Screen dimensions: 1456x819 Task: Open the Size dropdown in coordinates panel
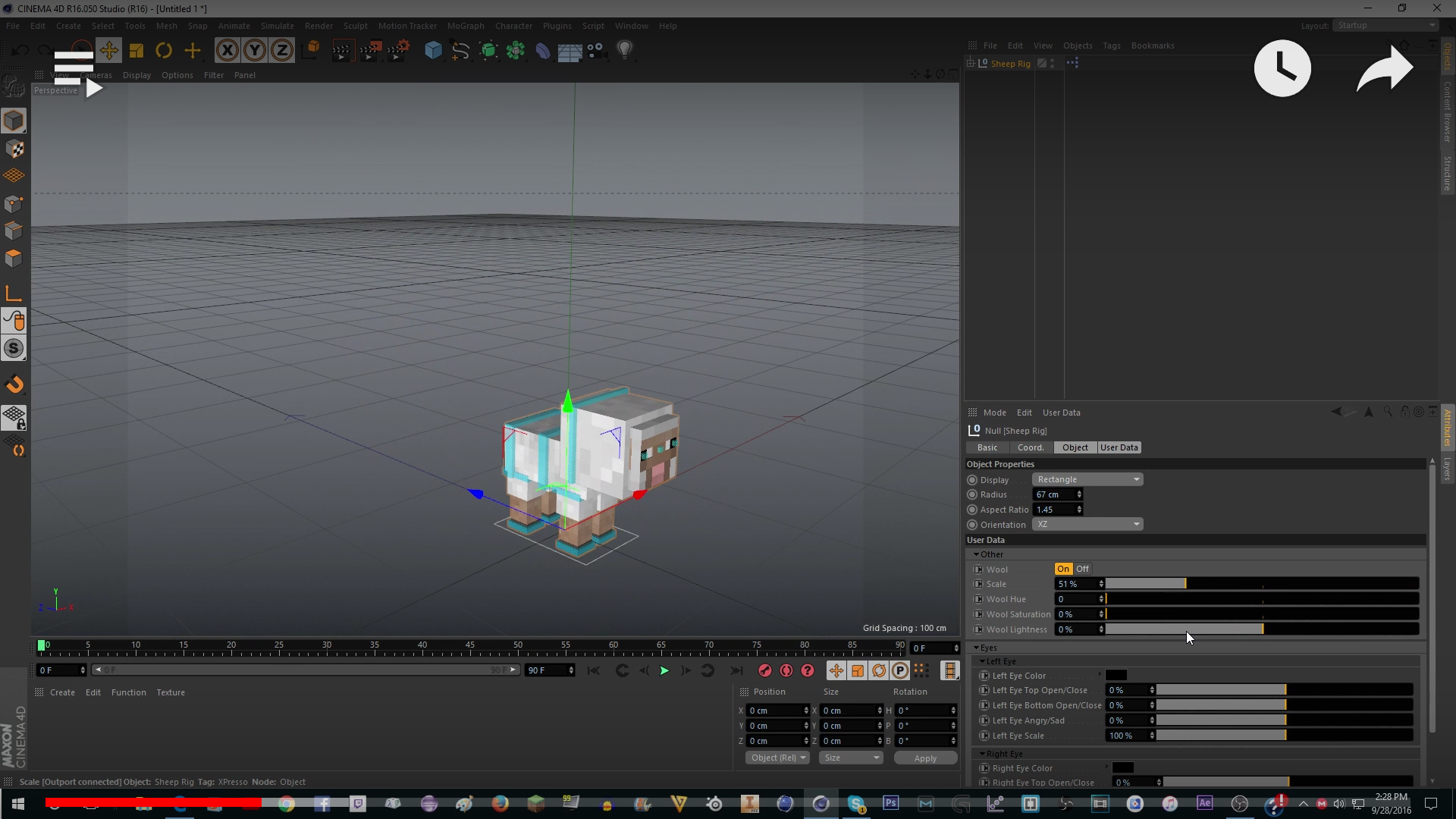(x=851, y=758)
